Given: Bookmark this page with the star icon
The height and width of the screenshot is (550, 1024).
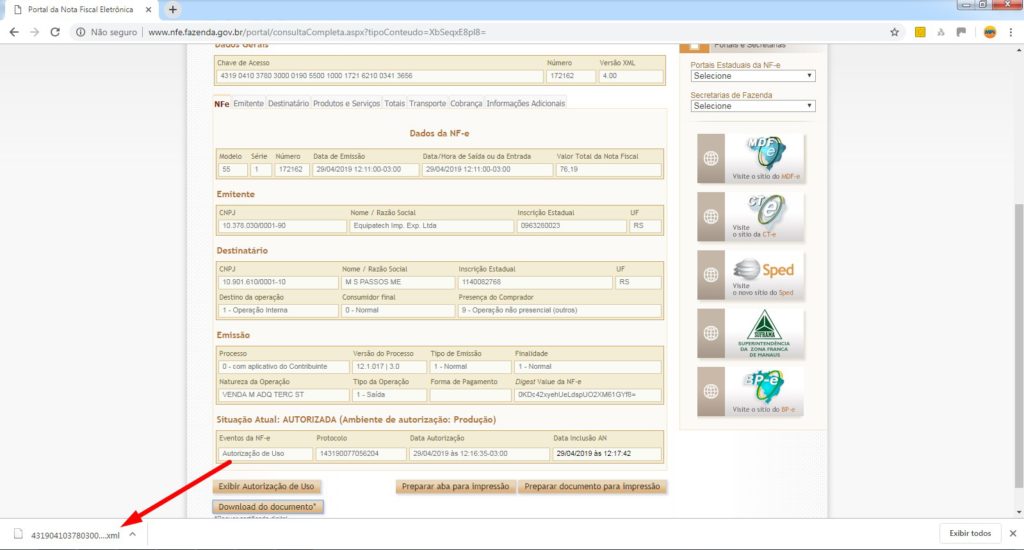Looking at the screenshot, I should click(x=894, y=32).
